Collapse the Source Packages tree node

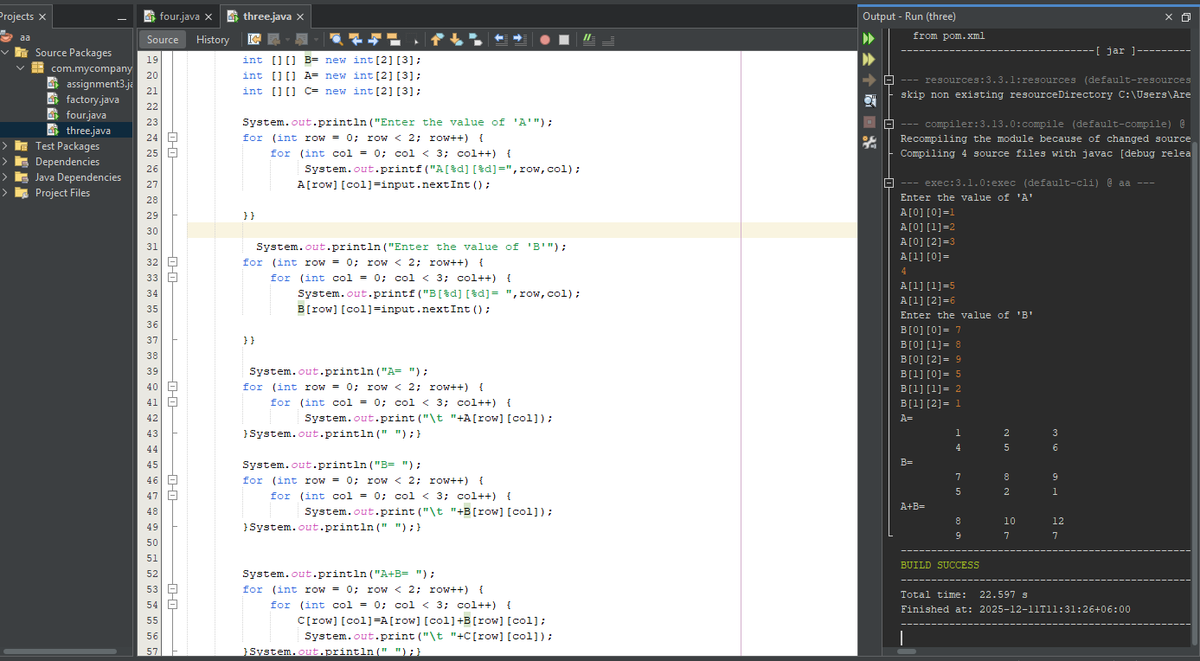(7, 52)
